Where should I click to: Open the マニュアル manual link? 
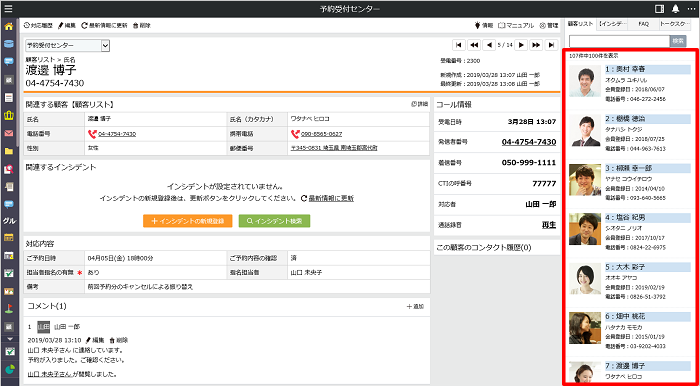(x=516, y=25)
